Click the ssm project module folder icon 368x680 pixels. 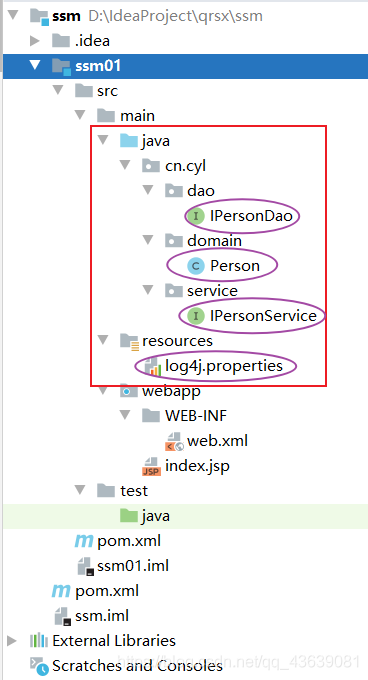coord(39,16)
